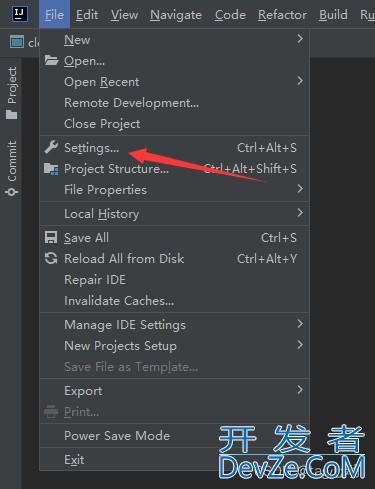Open the Project tool window sidebar tab

pyautogui.click(x=12, y=93)
